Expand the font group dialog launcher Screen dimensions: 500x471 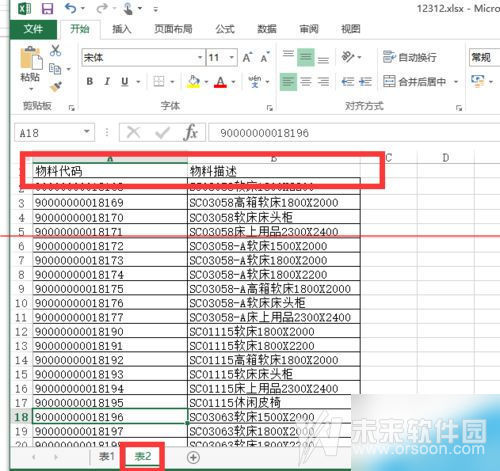(x=270, y=108)
